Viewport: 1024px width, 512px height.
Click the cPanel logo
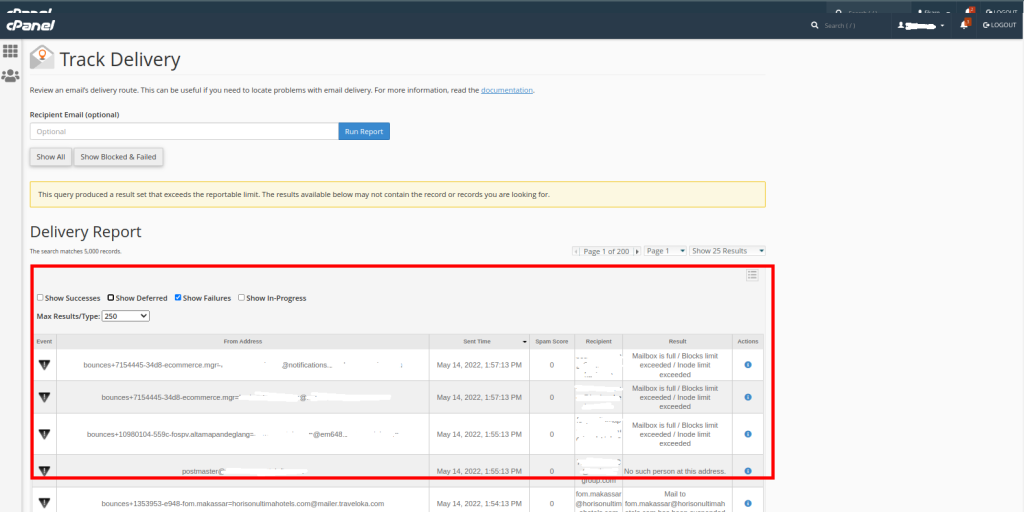pyautogui.click(x=31, y=25)
